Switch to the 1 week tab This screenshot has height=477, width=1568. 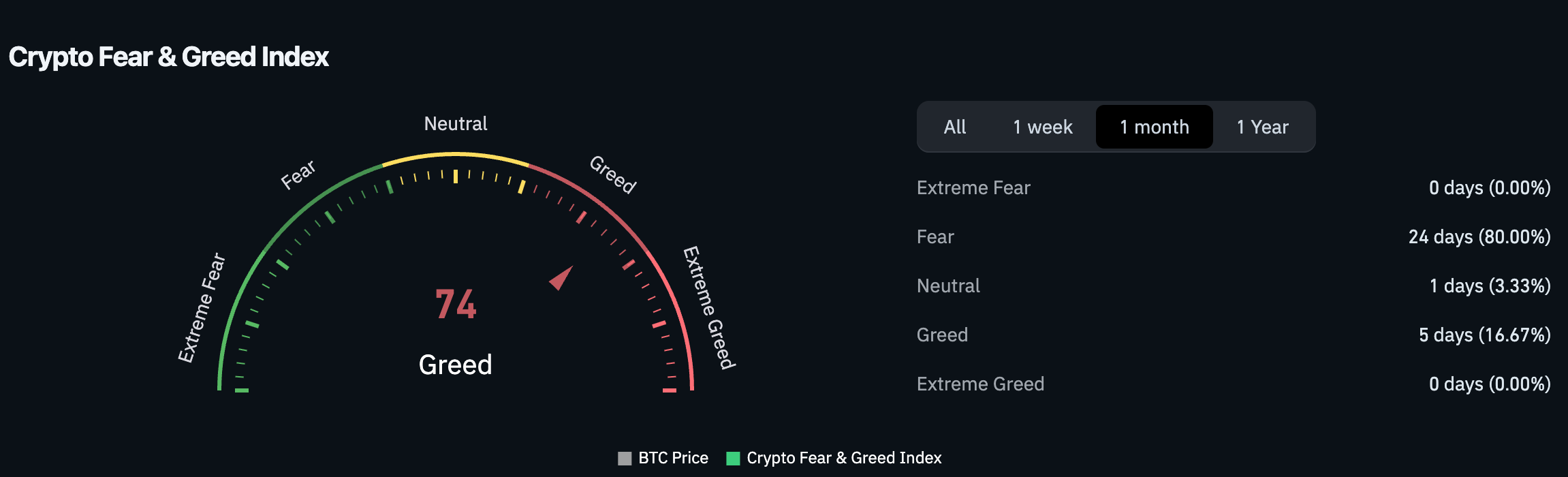(x=1042, y=127)
